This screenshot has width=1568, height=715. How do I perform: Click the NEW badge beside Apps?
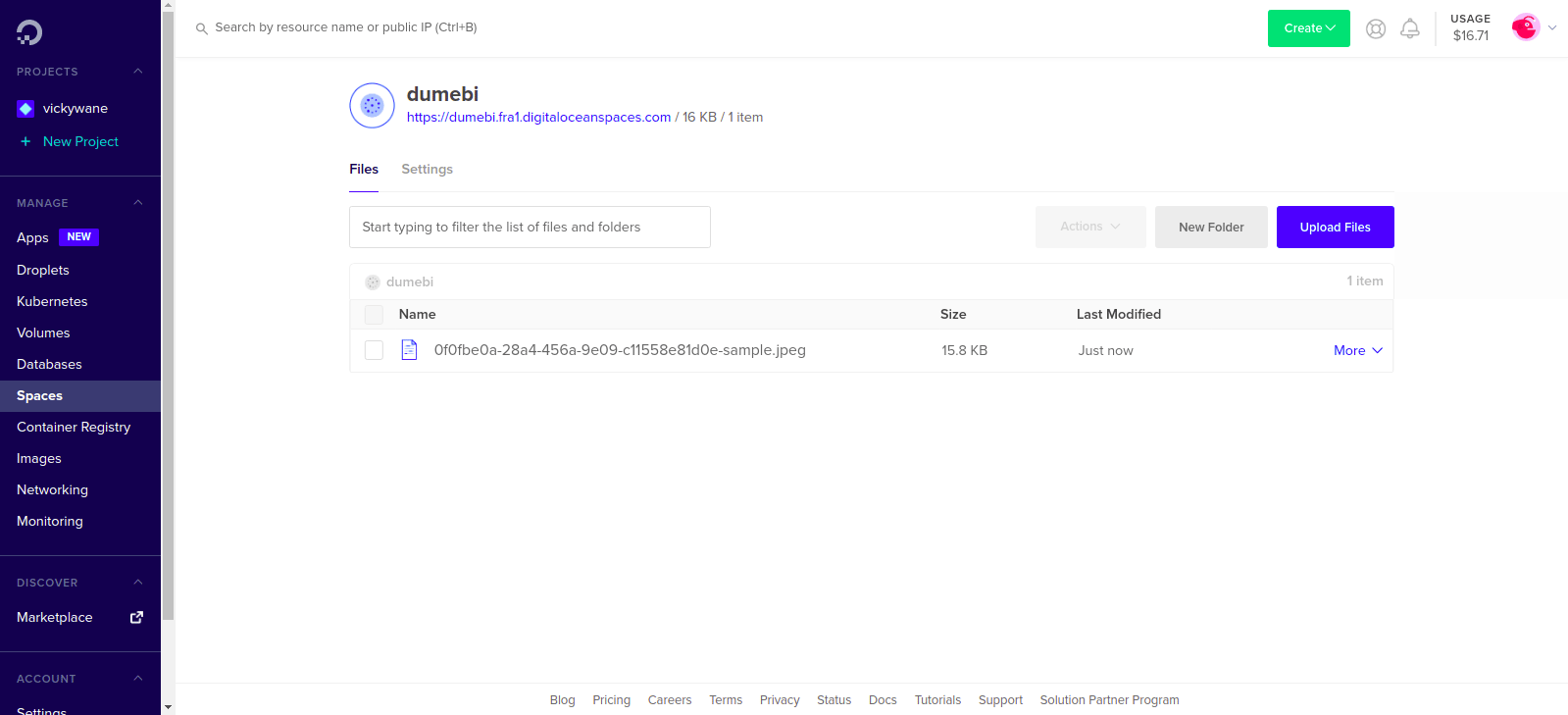pos(79,236)
